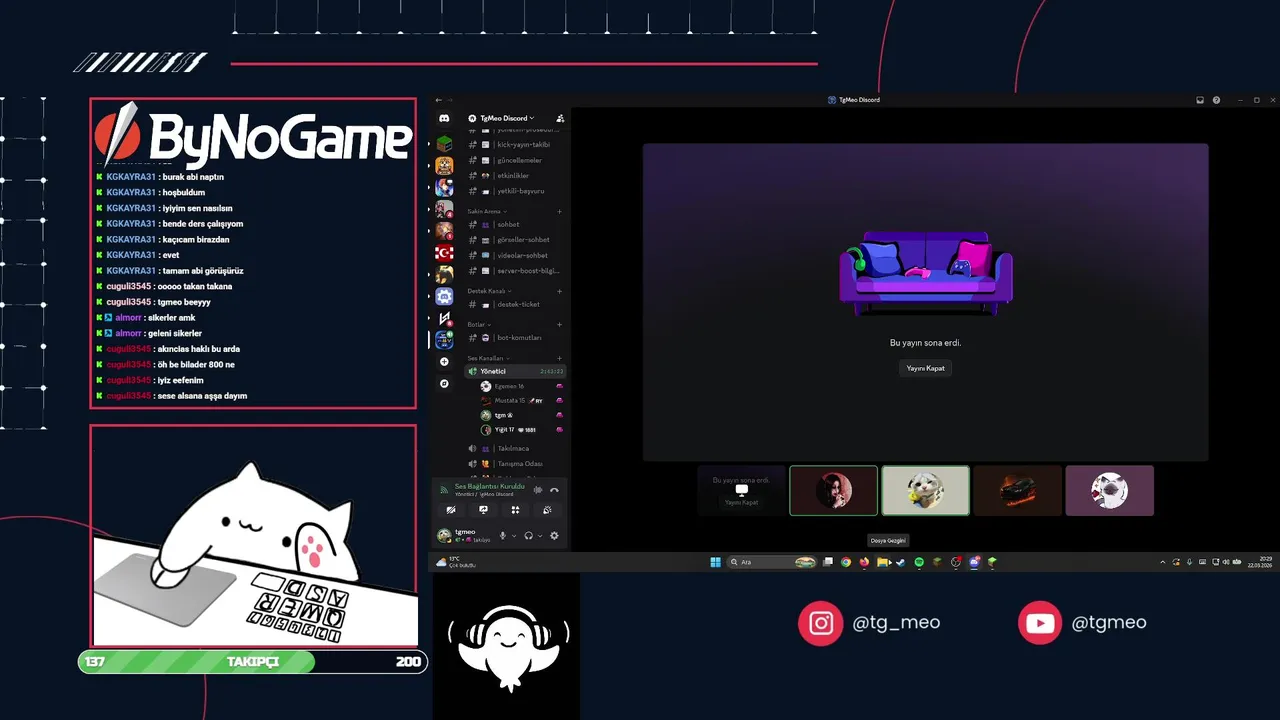Click the invite members icon beside server name
Screen dimensions: 1280x720
pos(560,118)
